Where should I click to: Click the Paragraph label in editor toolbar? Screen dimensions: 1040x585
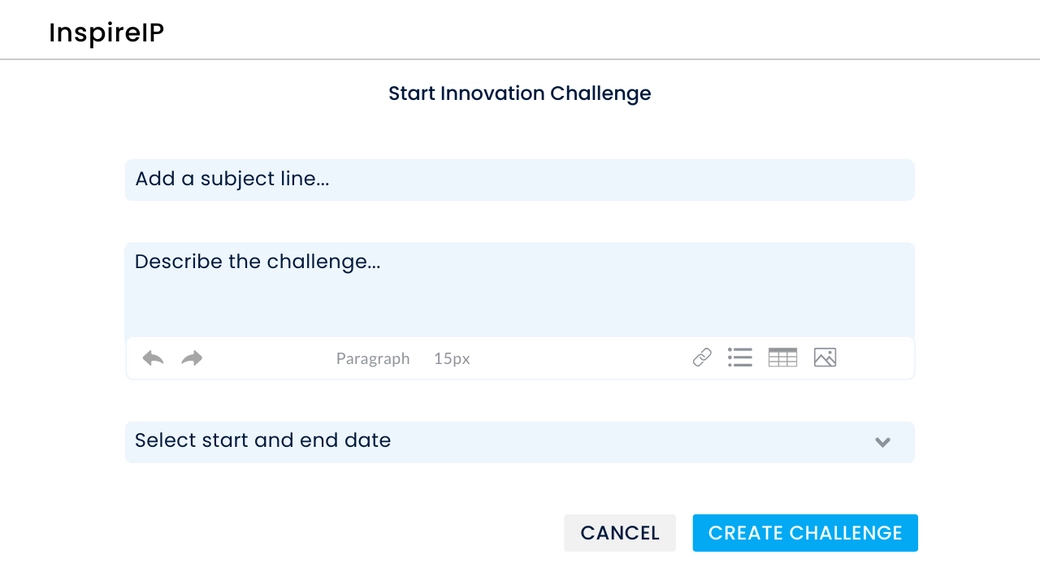(x=373, y=359)
